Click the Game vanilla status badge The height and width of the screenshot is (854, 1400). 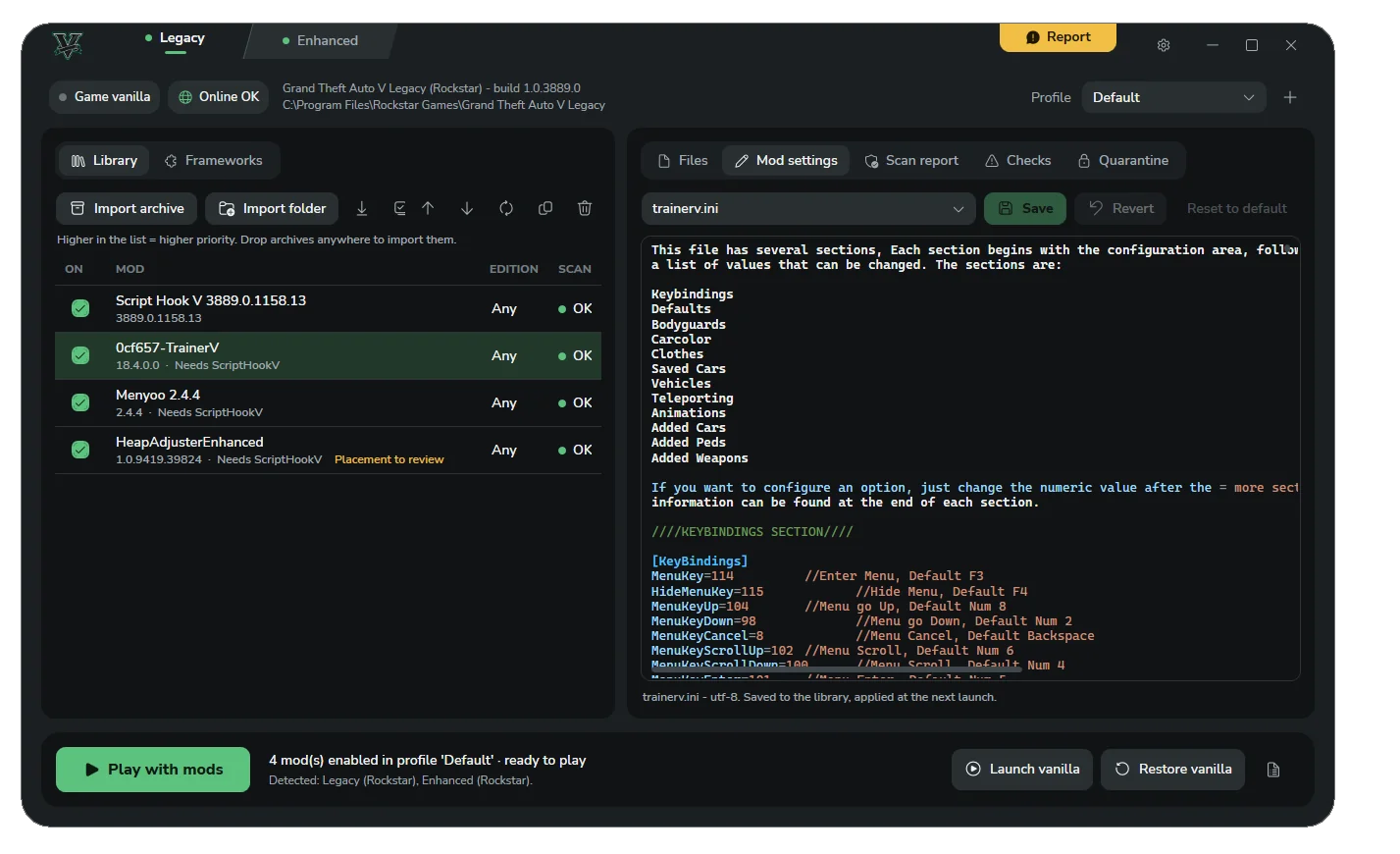coord(104,97)
